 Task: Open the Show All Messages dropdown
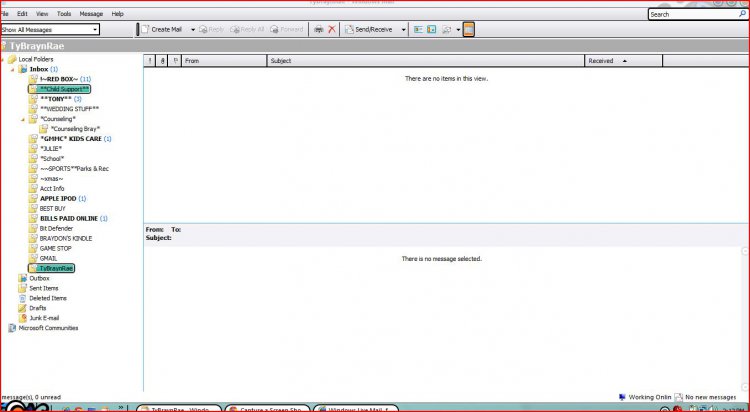coord(50,30)
